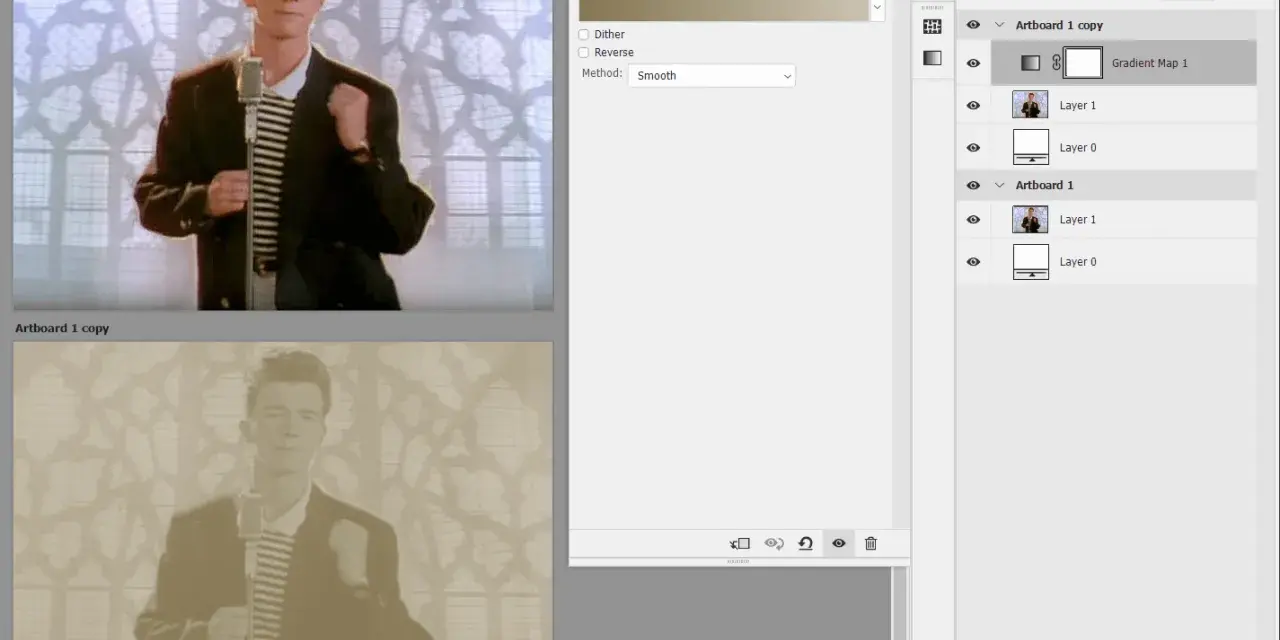
Task: Click the gradient bar to edit gradient
Action: coord(724,9)
